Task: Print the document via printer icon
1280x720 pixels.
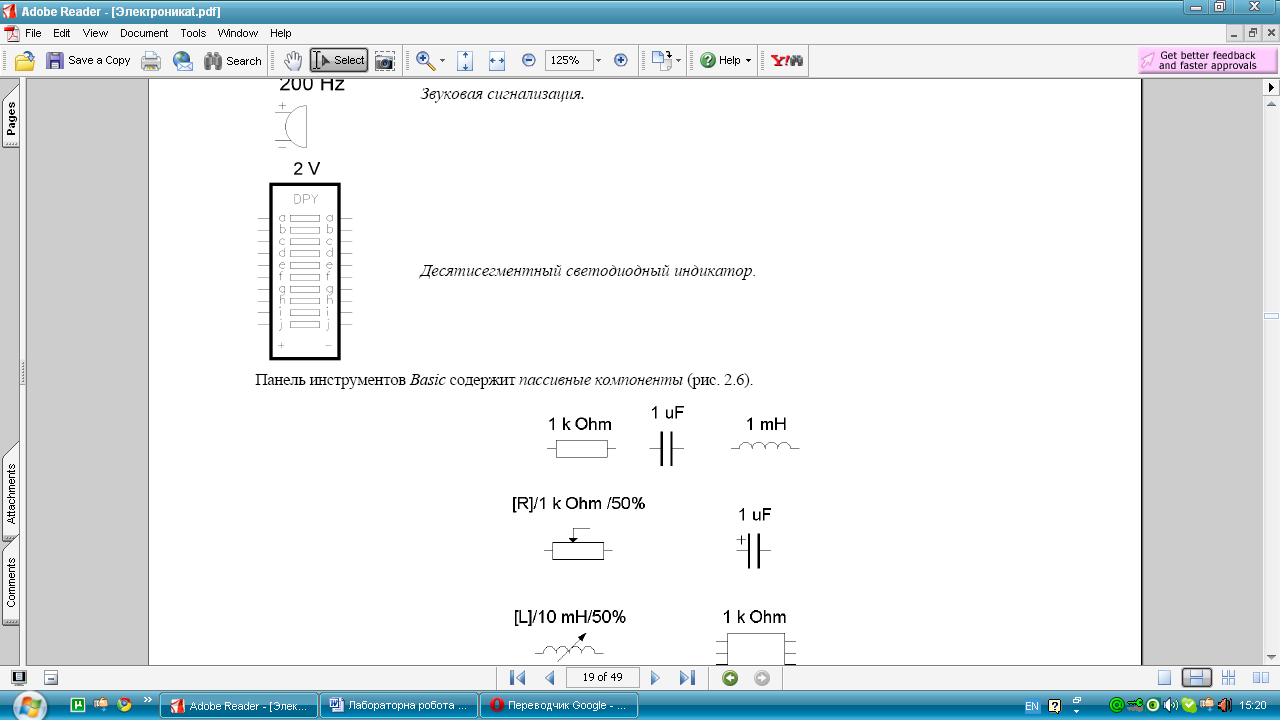Action: [x=151, y=61]
